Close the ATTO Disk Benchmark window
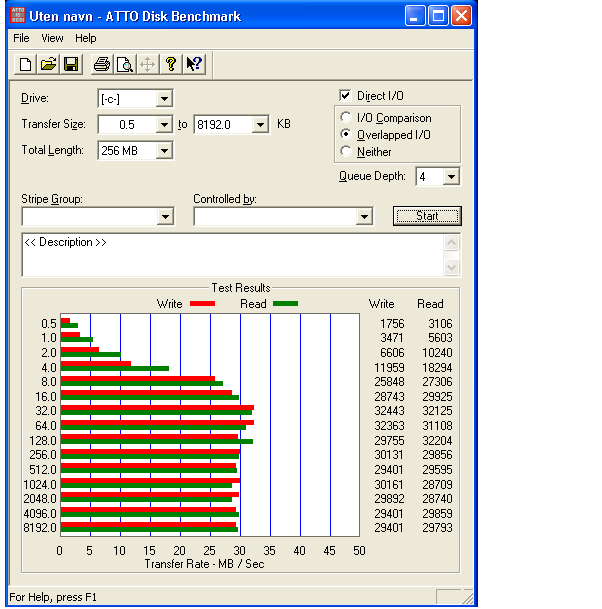602x609 pixels. pos(461,16)
